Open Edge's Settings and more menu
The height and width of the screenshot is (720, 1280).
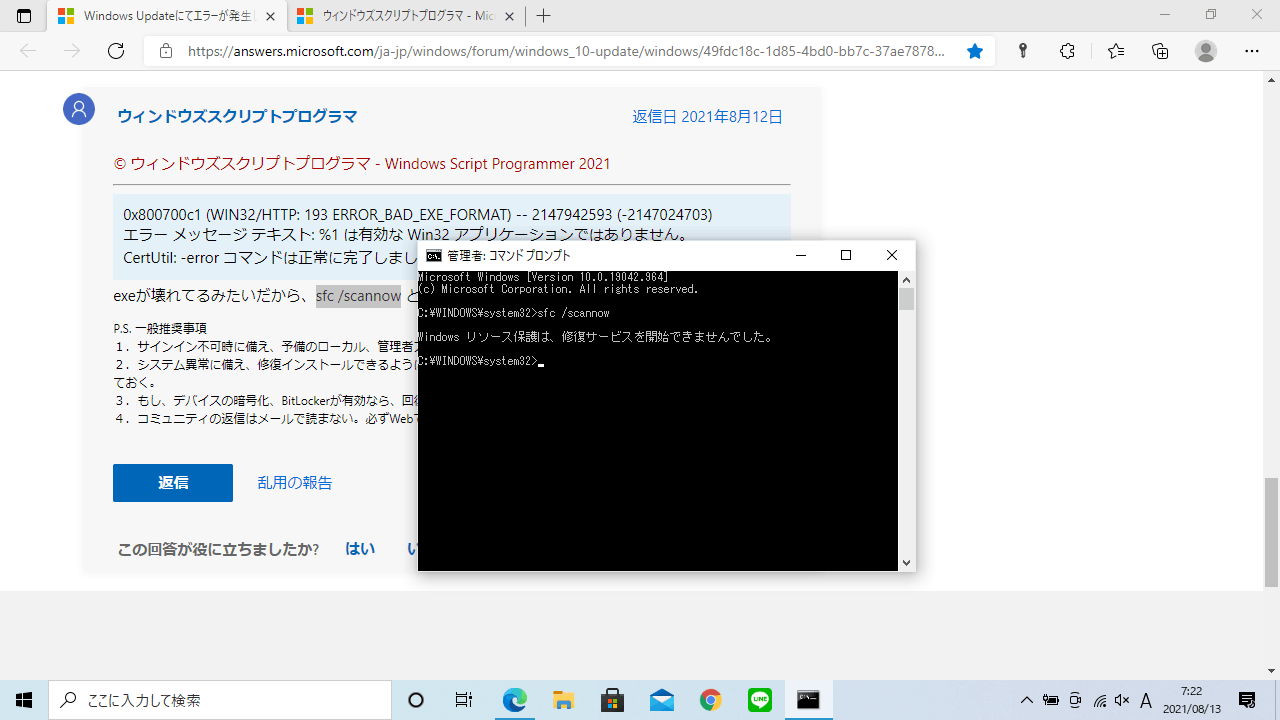[x=1251, y=50]
